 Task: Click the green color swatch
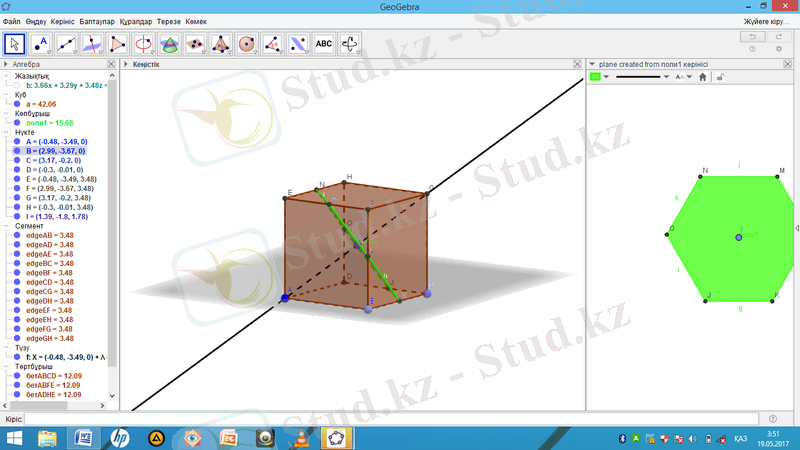click(595, 76)
